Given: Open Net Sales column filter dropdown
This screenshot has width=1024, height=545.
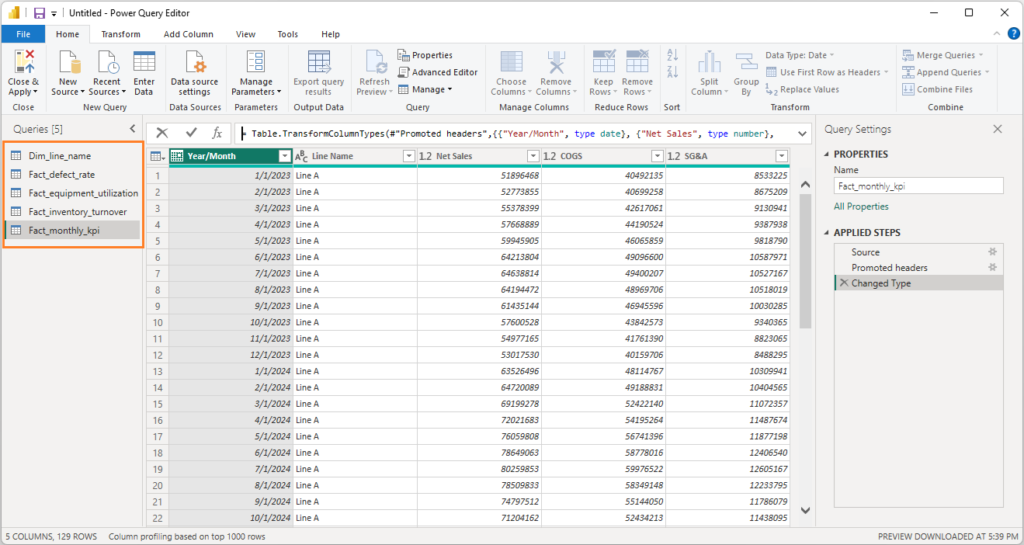Looking at the screenshot, I should (533, 156).
